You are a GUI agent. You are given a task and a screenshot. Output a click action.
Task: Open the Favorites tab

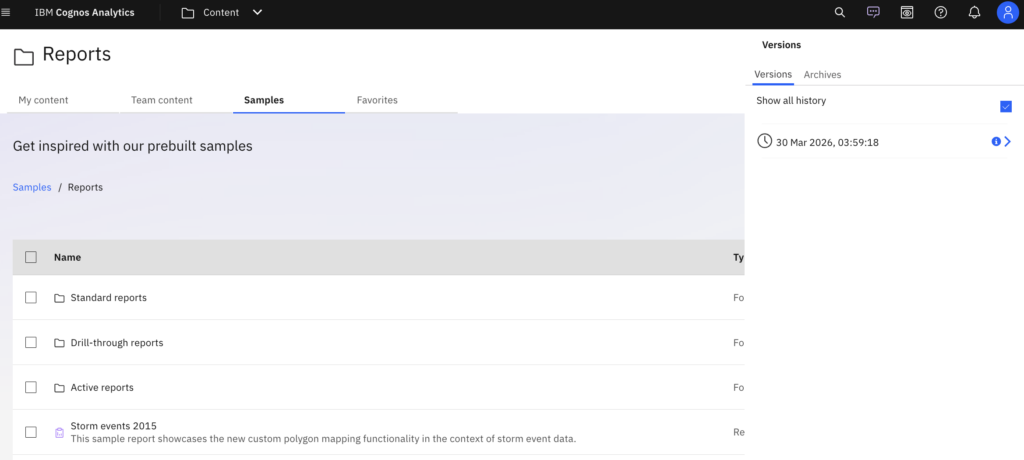click(377, 100)
